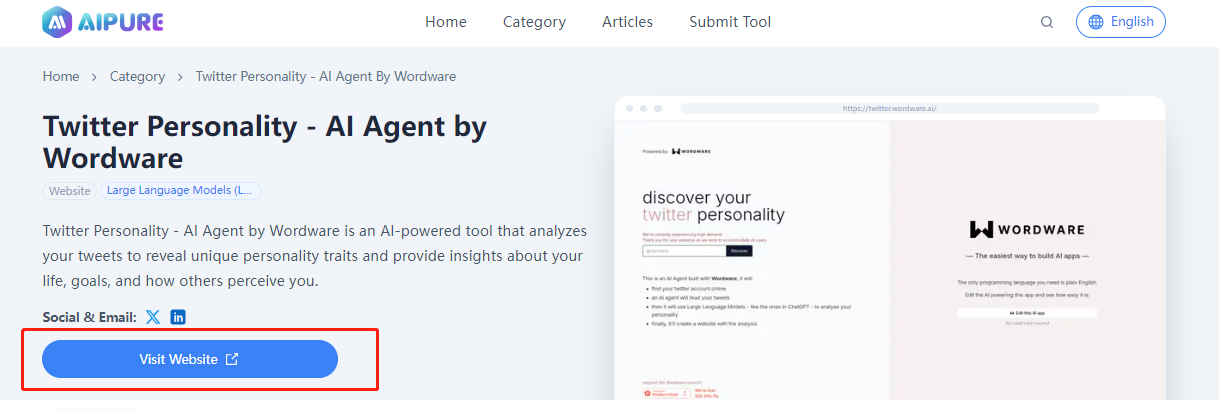This screenshot has height=410, width=1219.
Task: Click the AIPURE logo
Action: coord(103,21)
